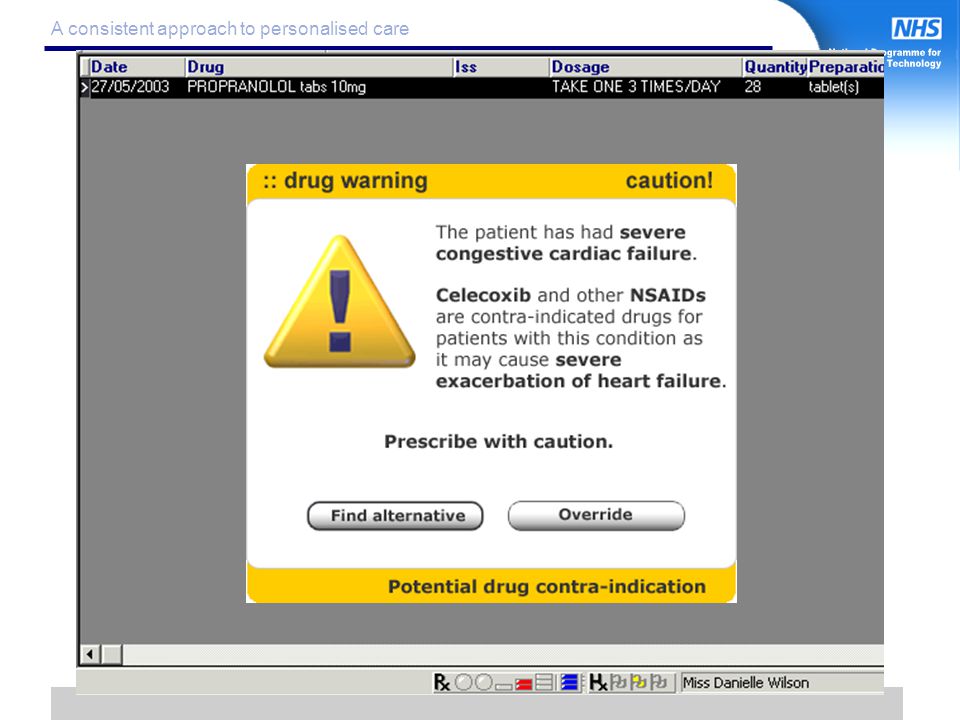Screen dimensions: 960x720
Task: Click the Hx history icon
Action: point(598,682)
